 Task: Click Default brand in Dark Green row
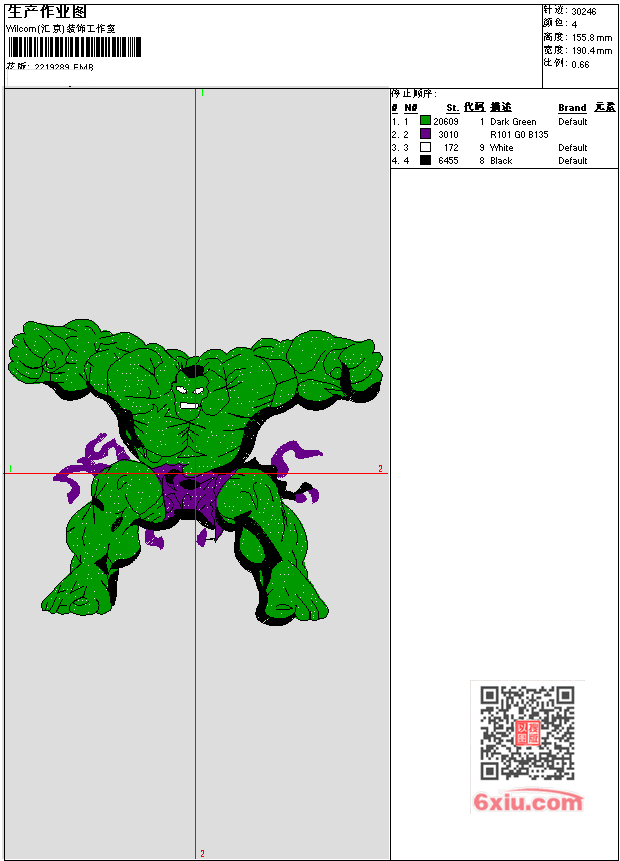[x=573, y=121]
